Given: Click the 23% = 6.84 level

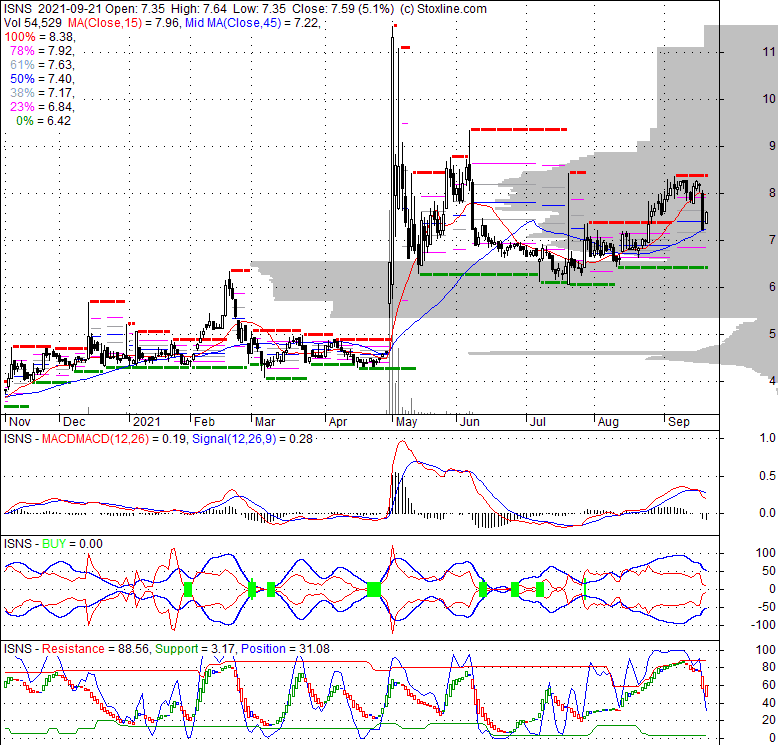Looking at the screenshot, I should coord(42,106).
